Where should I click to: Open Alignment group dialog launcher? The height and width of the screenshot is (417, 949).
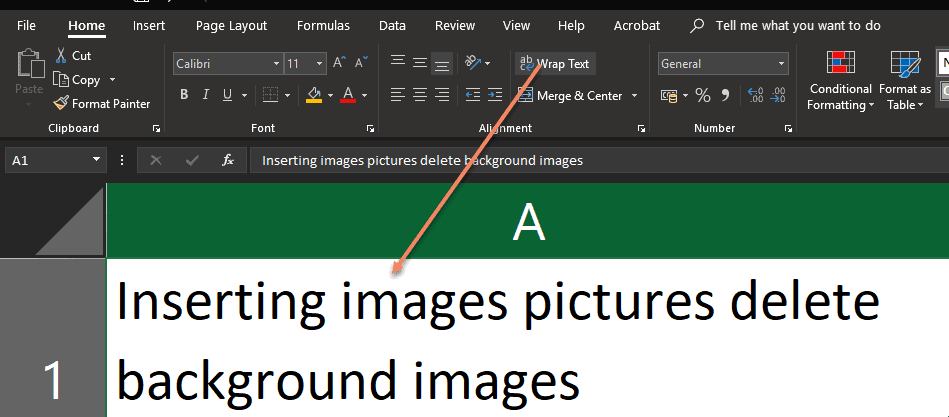[641, 128]
